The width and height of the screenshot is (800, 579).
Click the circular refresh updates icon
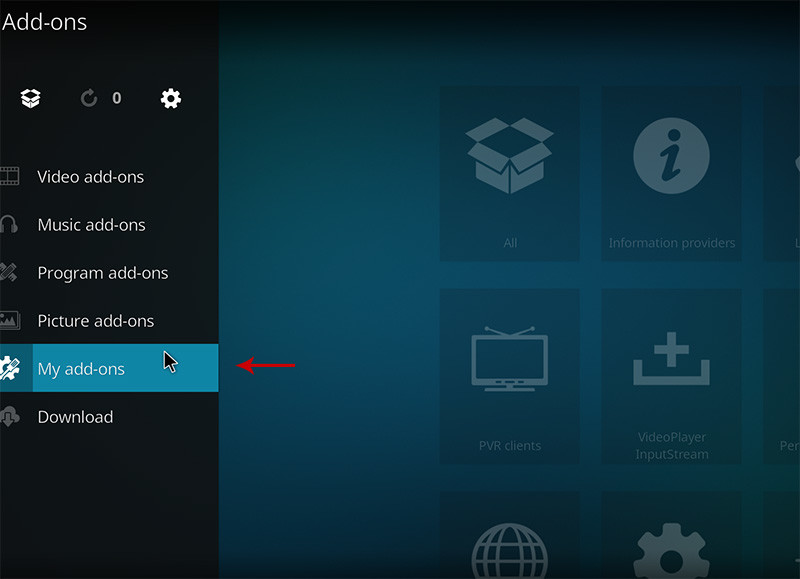coord(89,98)
